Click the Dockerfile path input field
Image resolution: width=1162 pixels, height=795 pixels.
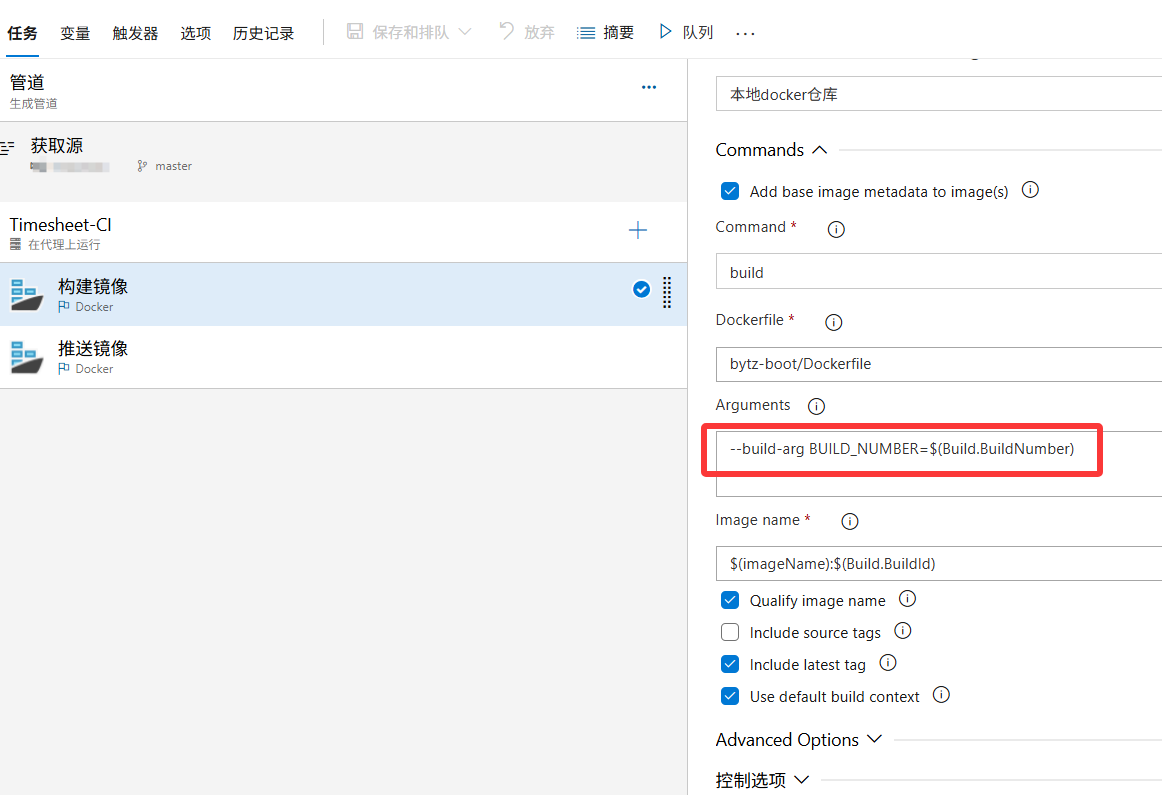click(938, 364)
